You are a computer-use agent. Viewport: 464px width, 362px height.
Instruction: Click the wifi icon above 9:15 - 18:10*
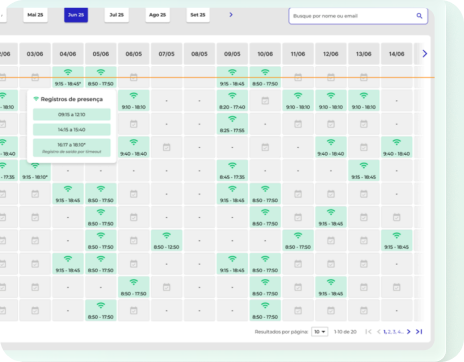(35, 166)
